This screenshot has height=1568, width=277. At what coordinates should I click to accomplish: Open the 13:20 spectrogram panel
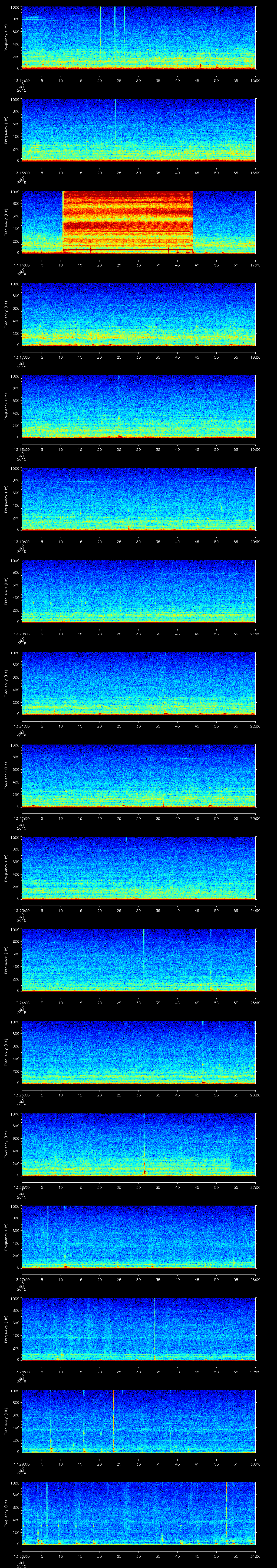pos(138,591)
